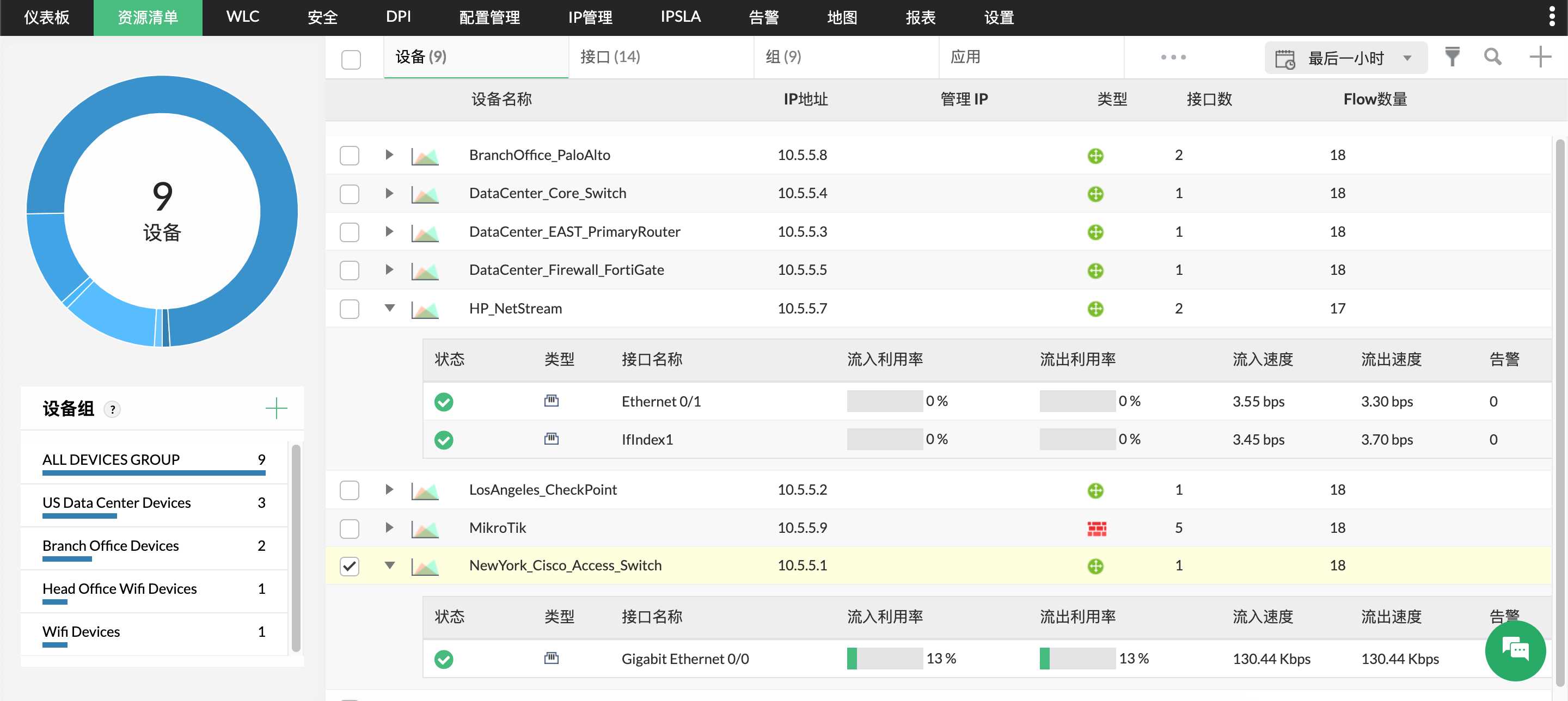Click green status check for IfIndex1
The height and width of the screenshot is (701, 1568).
pos(444,440)
